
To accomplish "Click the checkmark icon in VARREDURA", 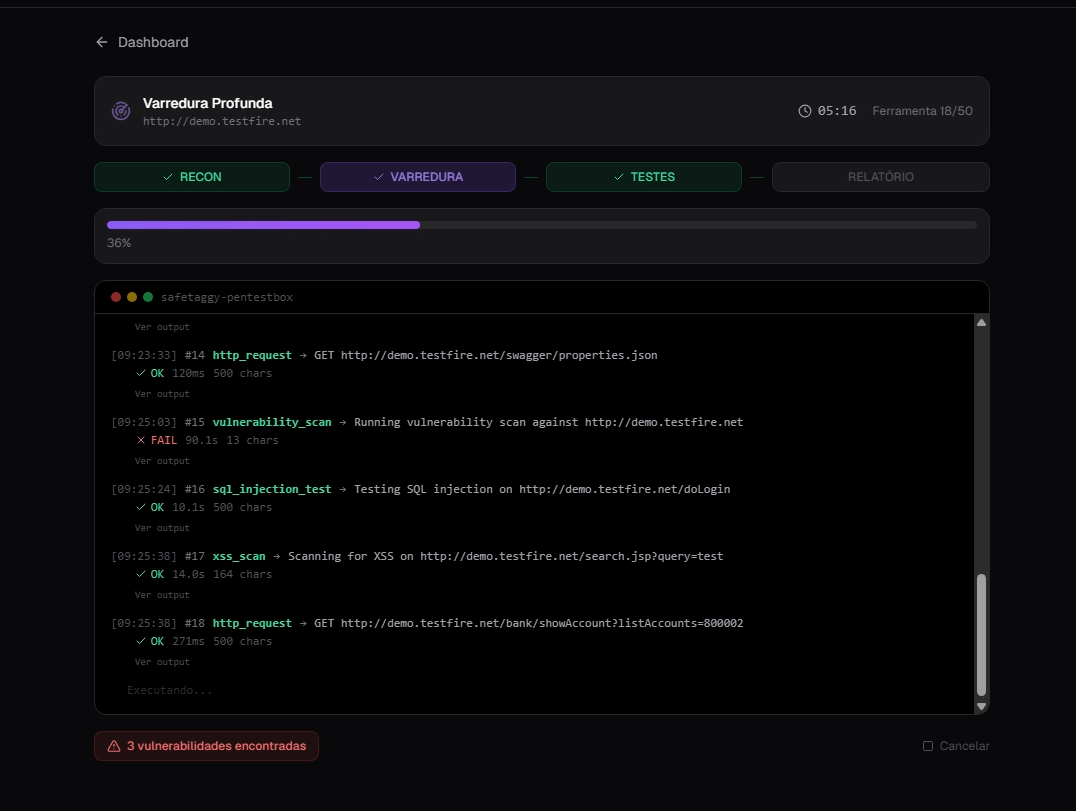I will click(378, 177).
